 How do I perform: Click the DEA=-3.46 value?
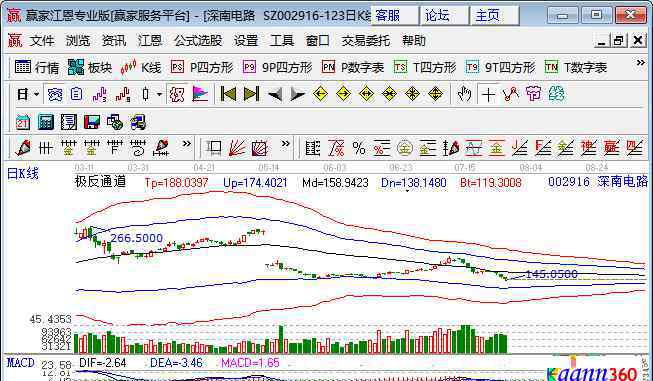[176, 363]
